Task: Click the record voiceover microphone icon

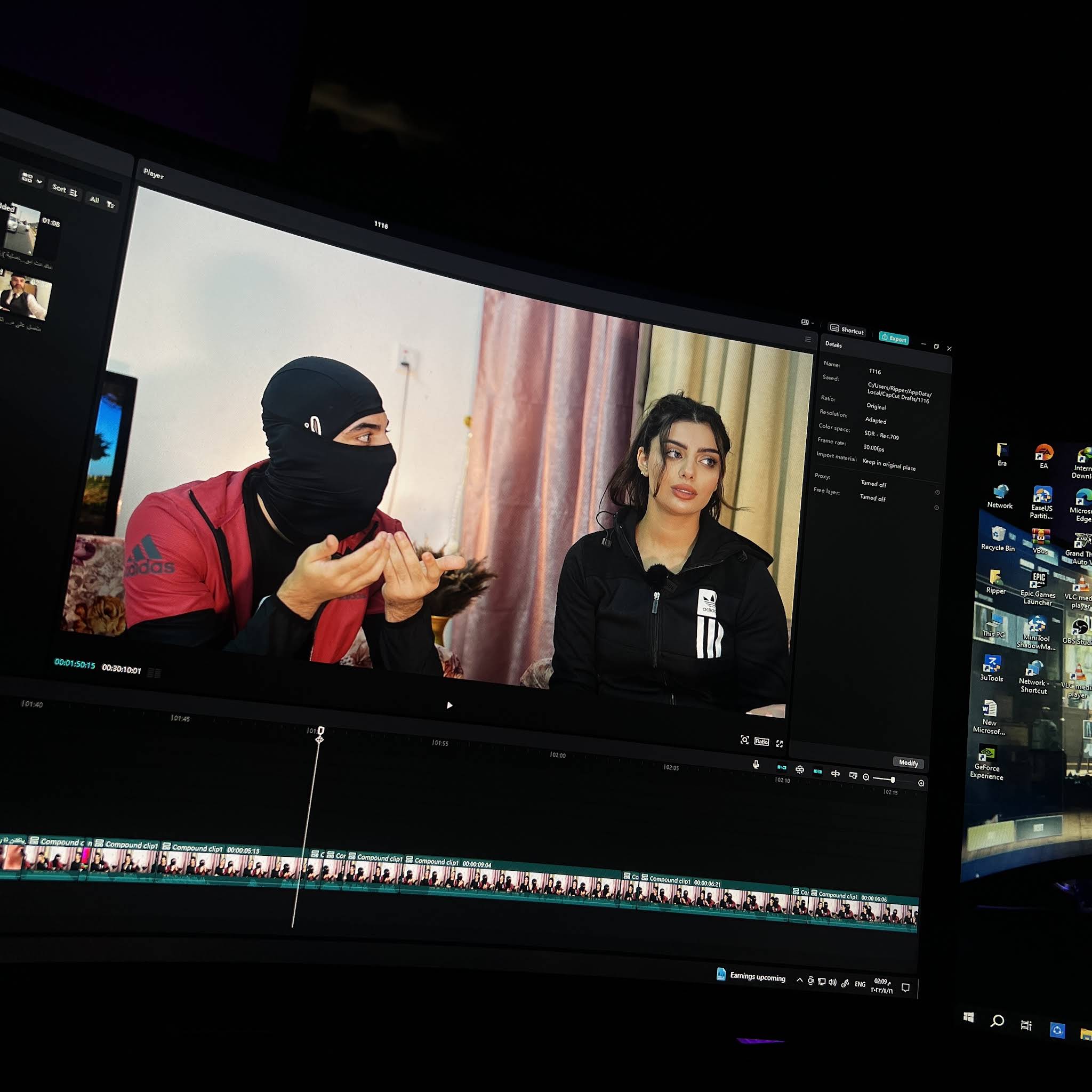Action: click(x=756, y=765)
